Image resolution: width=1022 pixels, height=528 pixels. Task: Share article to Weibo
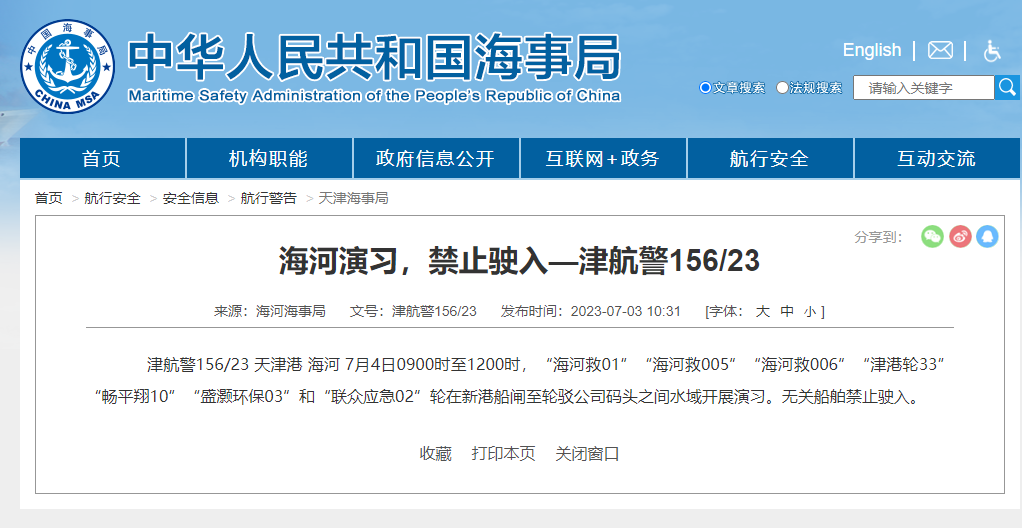click(959, 236)
